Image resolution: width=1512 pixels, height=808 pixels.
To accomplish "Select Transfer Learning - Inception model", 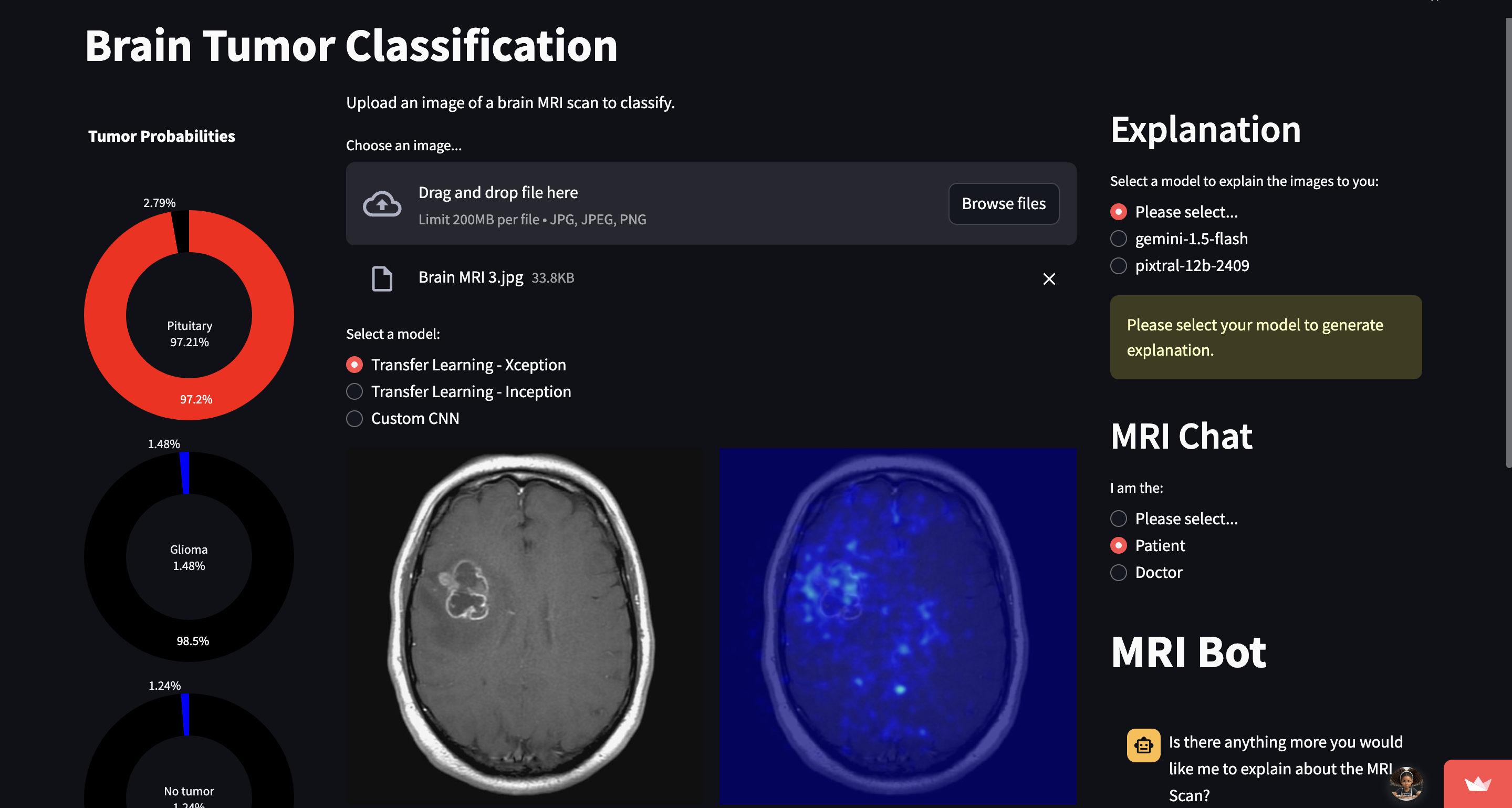I will pos(458,392).
